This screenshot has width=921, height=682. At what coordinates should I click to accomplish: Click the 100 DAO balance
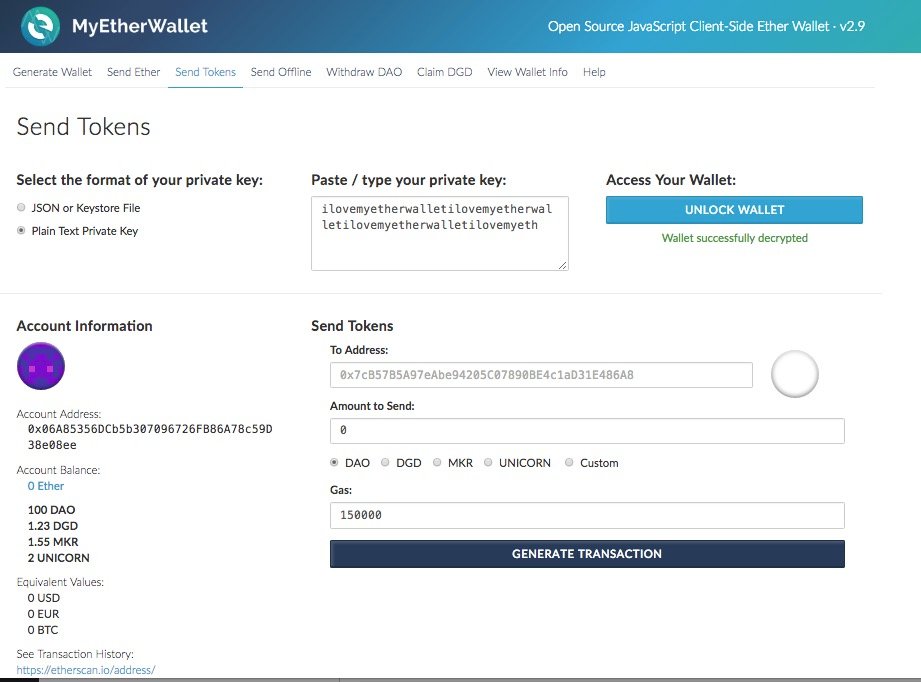[x=52, y=510]
